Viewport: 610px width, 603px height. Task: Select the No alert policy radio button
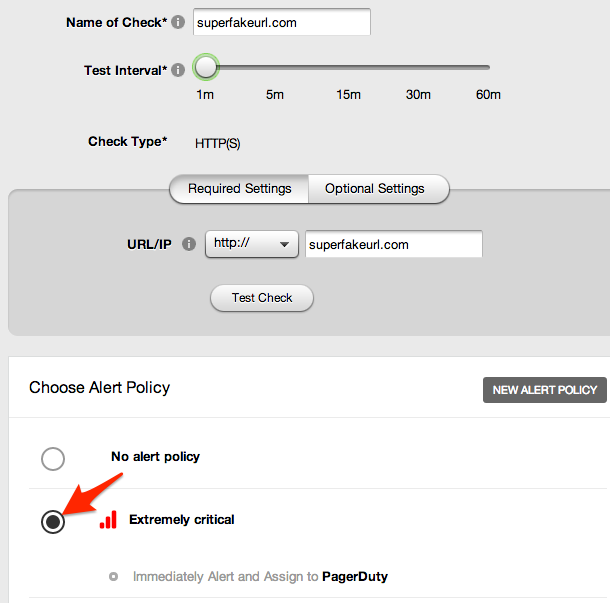click(53, 458)
